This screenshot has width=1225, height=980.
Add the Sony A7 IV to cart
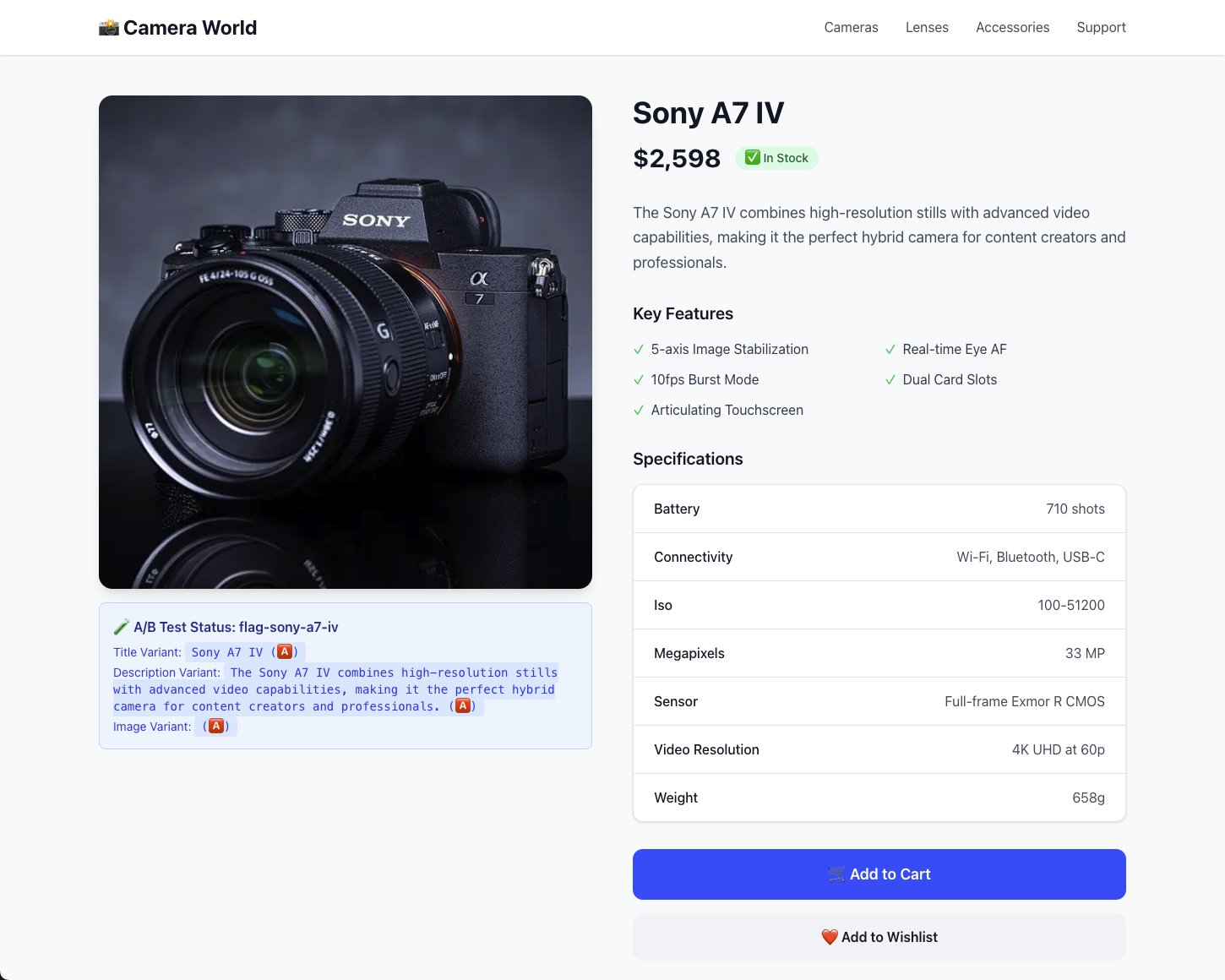click(879, 874)
